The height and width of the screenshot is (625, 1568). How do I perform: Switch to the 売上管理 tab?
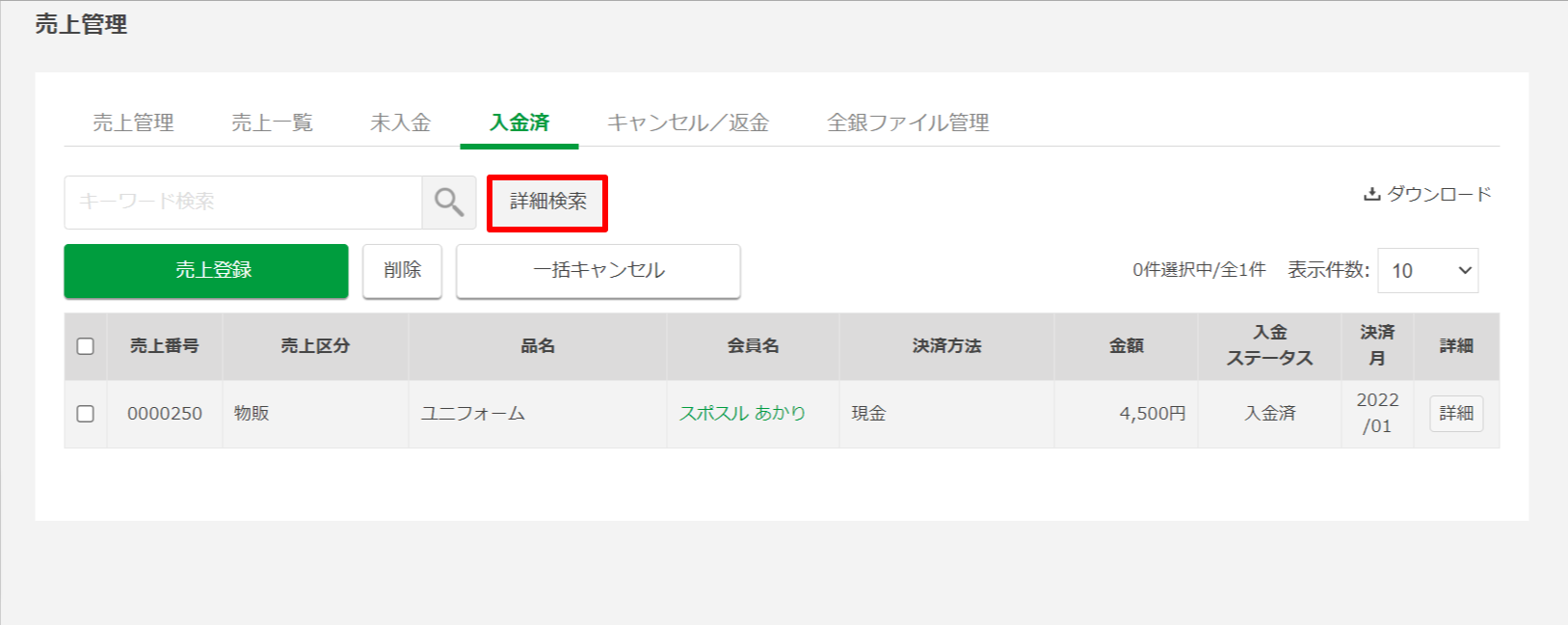click(x=134, y=122)
